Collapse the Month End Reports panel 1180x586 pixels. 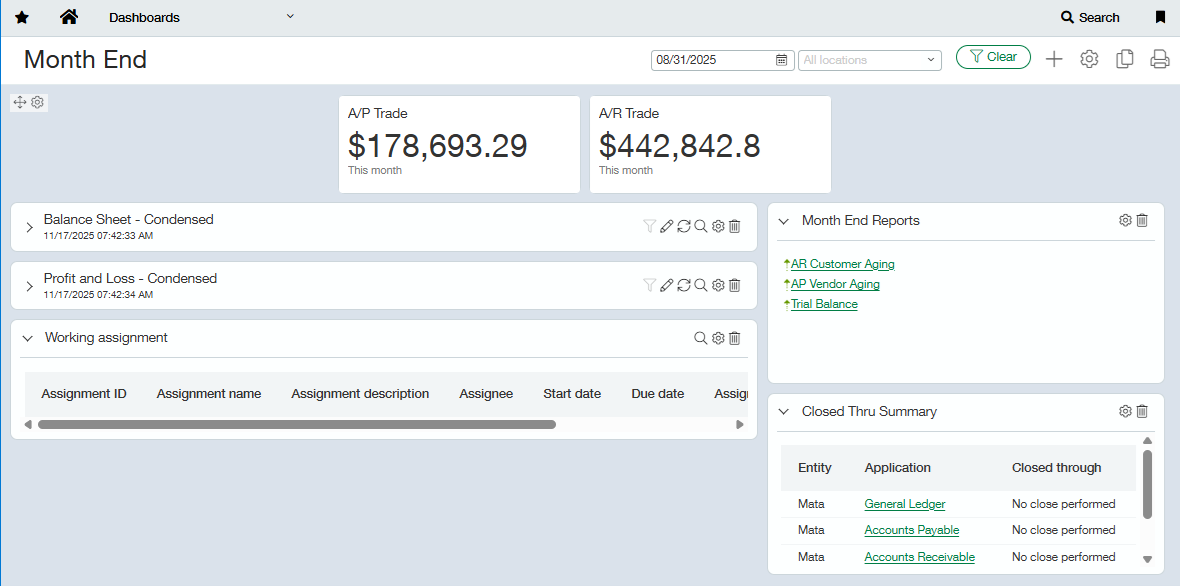click(783, 221)
